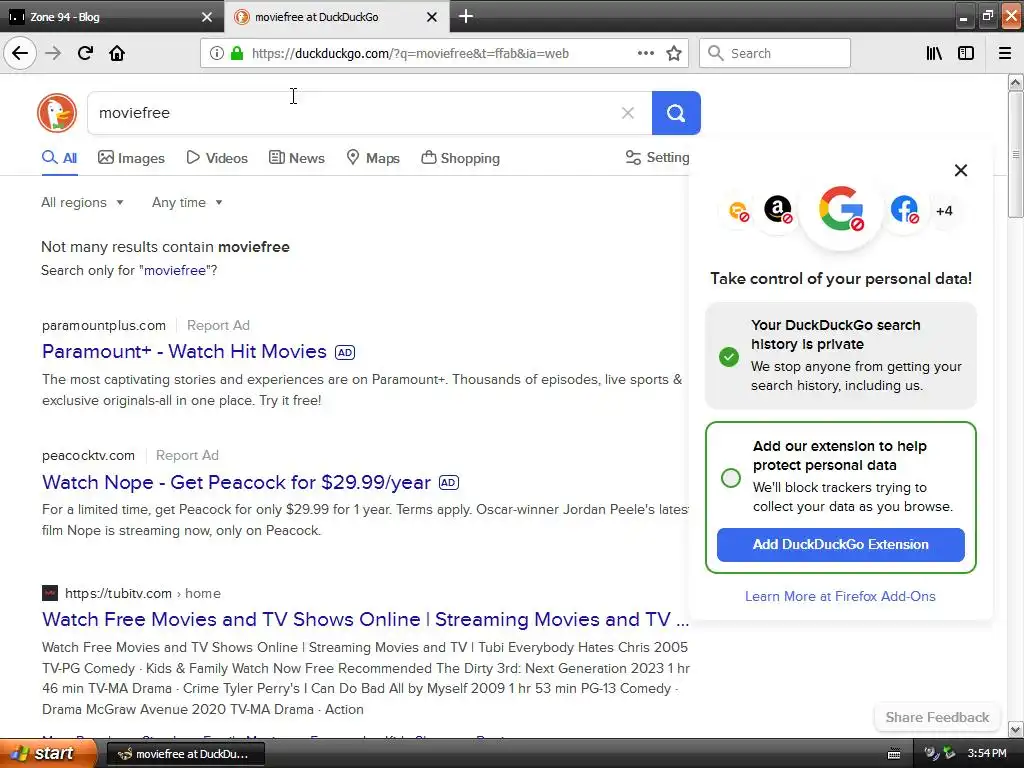Click the page scrollbar down arrow
Viewport: 1024px width, 768px height.
(1015, 729)
